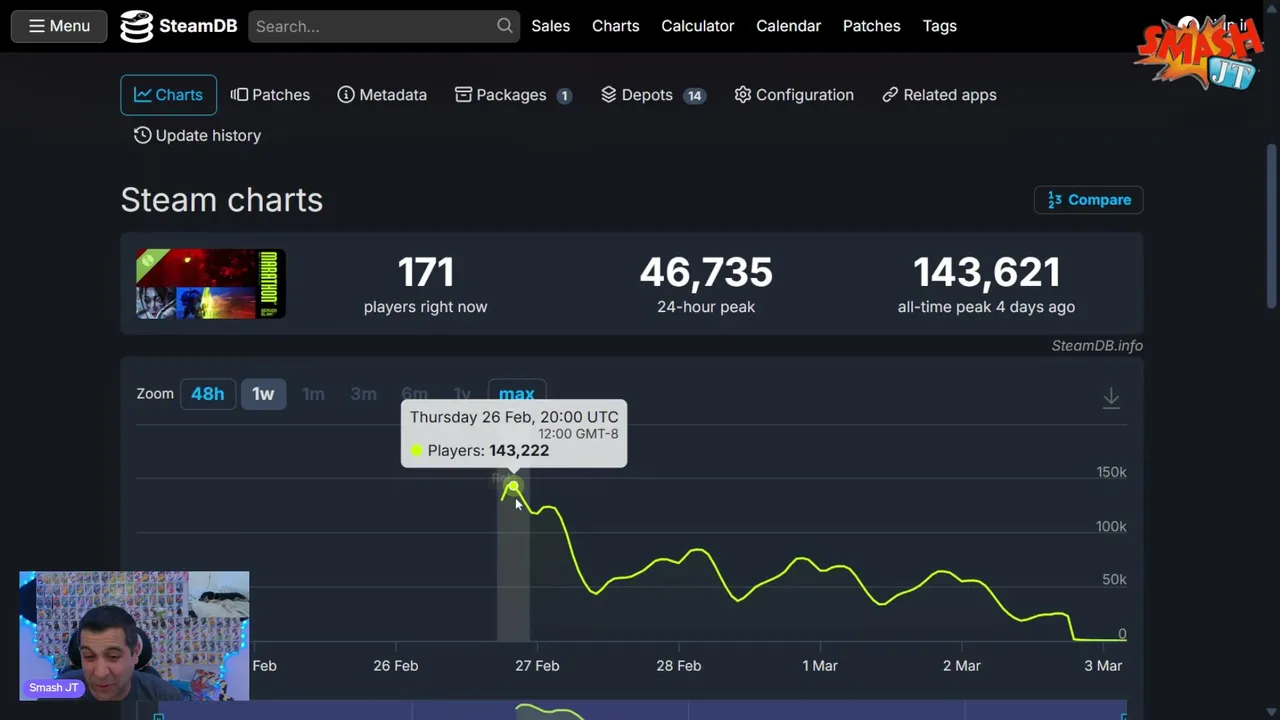This screenshot has height=720, width=1280.
Task: Click the '27 Feb' axis label
Action: 537,666
